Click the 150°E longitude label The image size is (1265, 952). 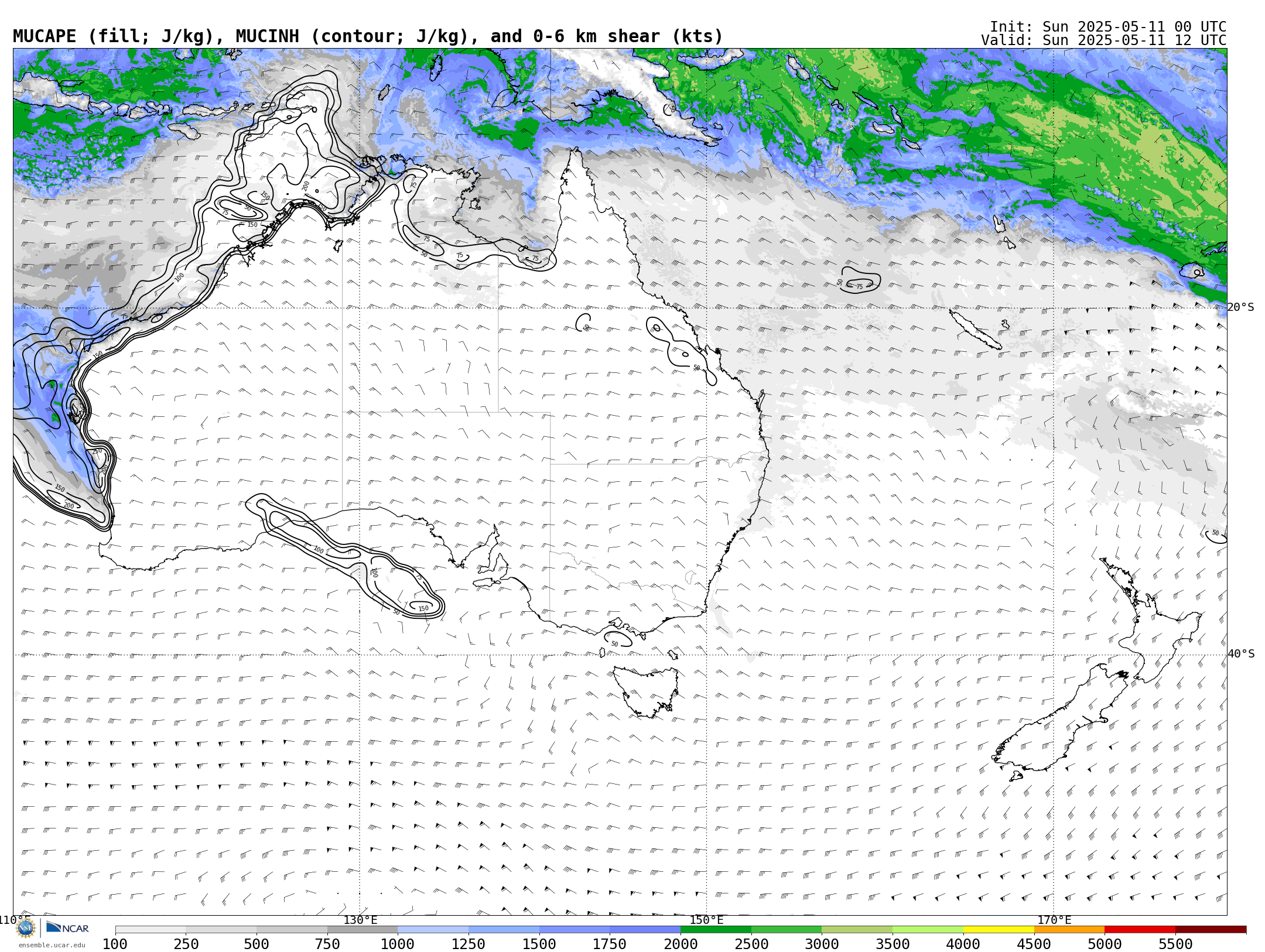click(707, 920)
